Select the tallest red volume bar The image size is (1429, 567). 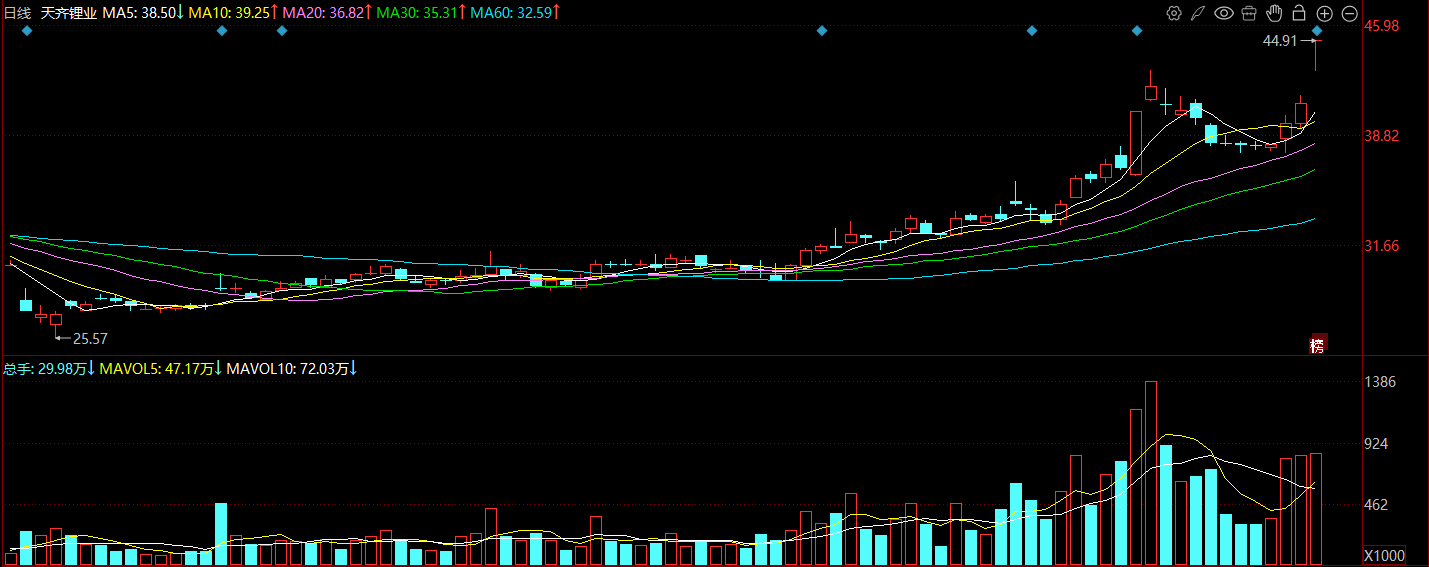[x=1151, y=472]
